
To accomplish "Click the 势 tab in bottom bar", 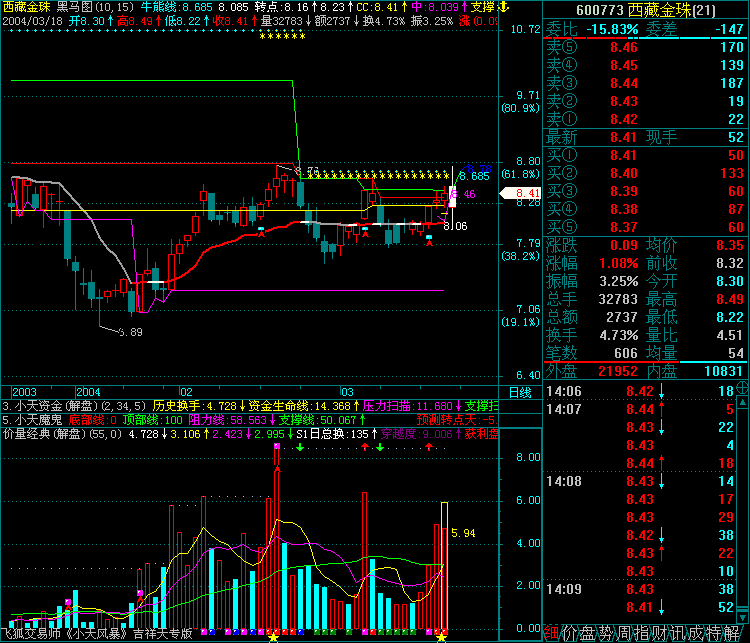I will pyautogui.click(x=605, y=633).
